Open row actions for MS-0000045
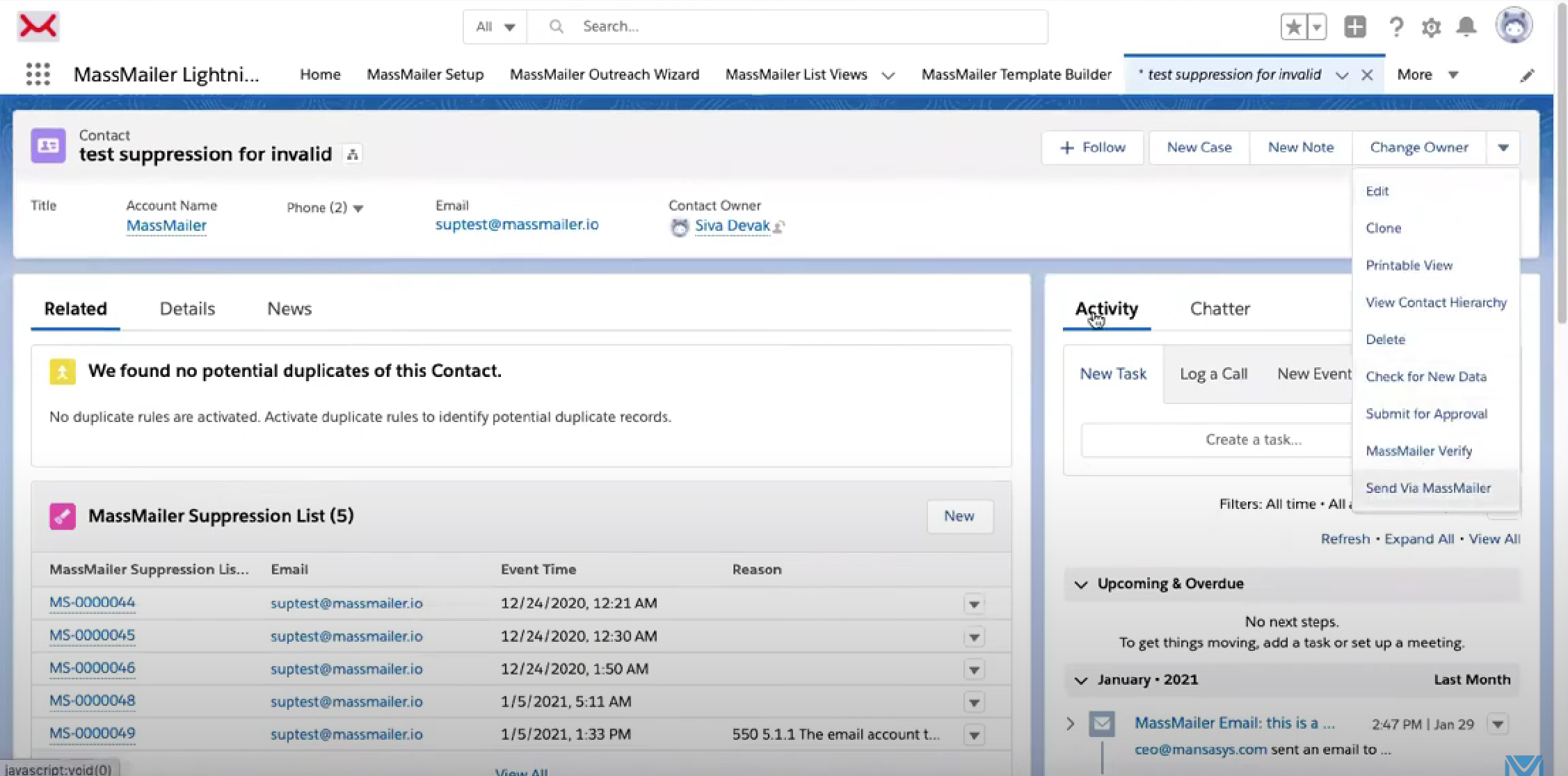This screenshot has height=776, width=1568. 974,637
